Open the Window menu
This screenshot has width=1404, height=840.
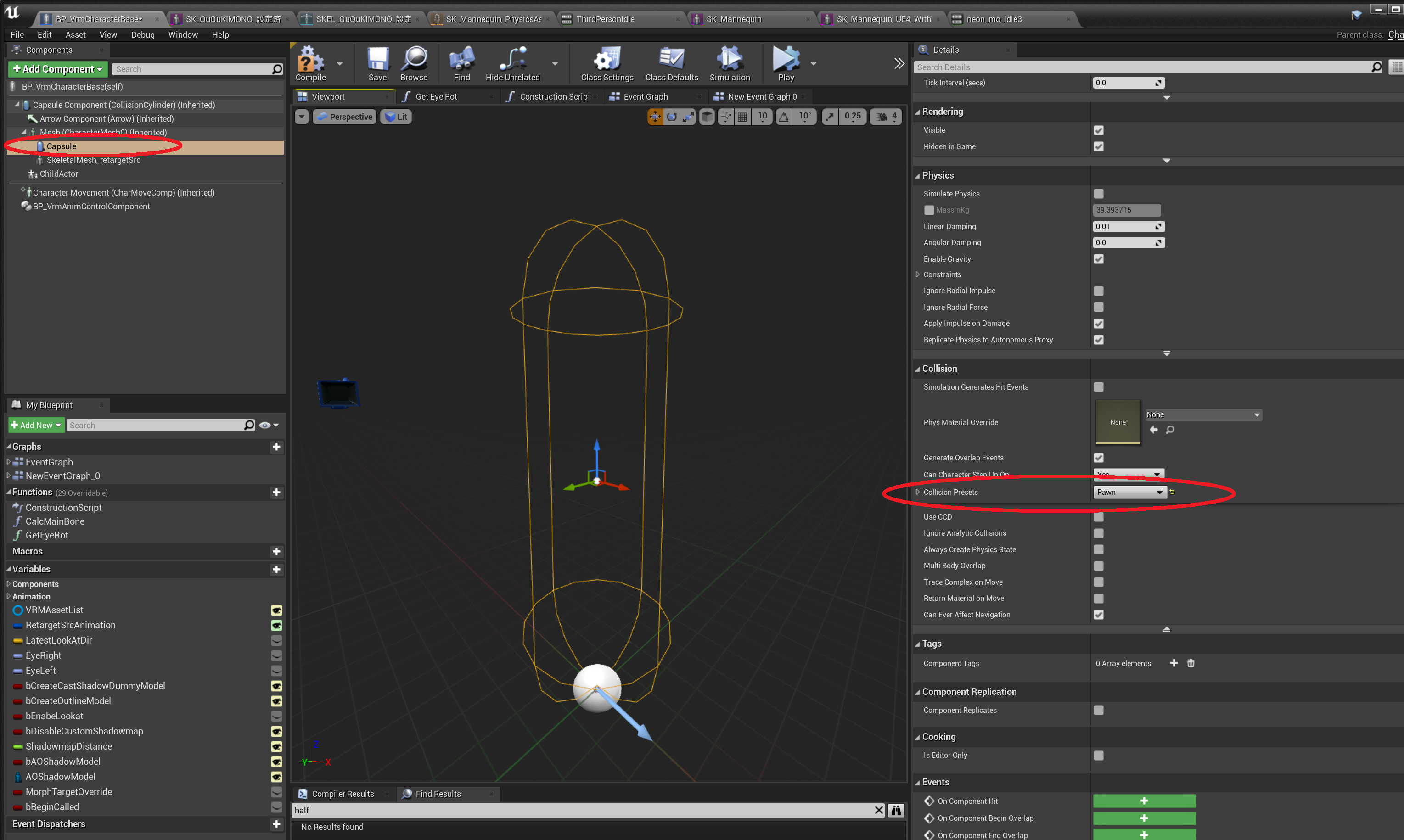pos(183,34)
